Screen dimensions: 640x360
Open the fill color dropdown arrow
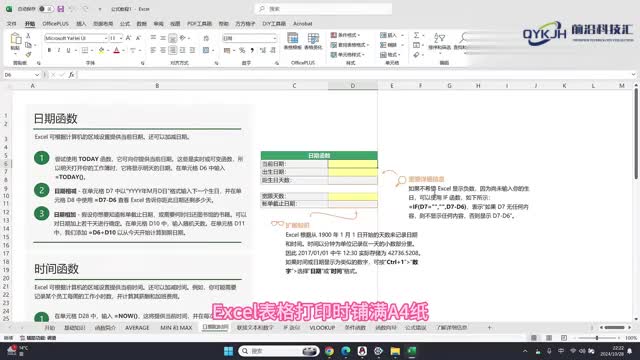pos(108,50)
